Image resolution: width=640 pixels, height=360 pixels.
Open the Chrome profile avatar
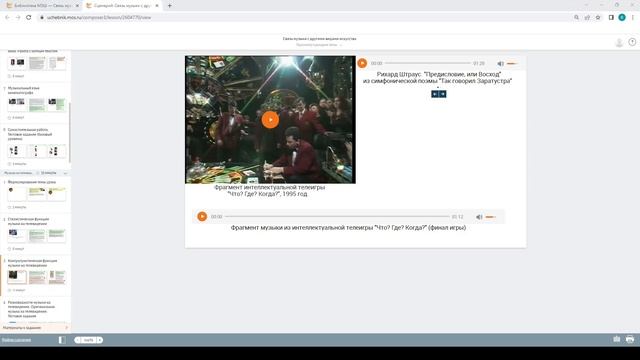(622, 18)
